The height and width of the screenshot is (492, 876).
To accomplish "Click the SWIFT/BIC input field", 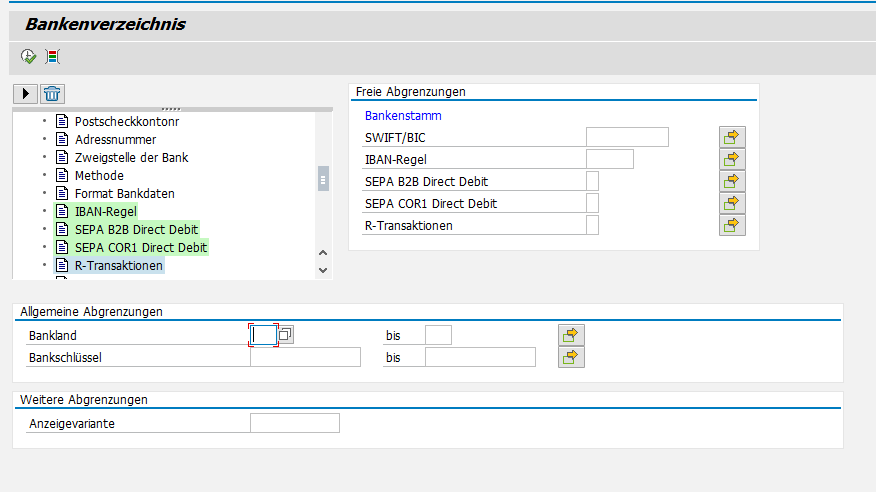I will point(626,137).
